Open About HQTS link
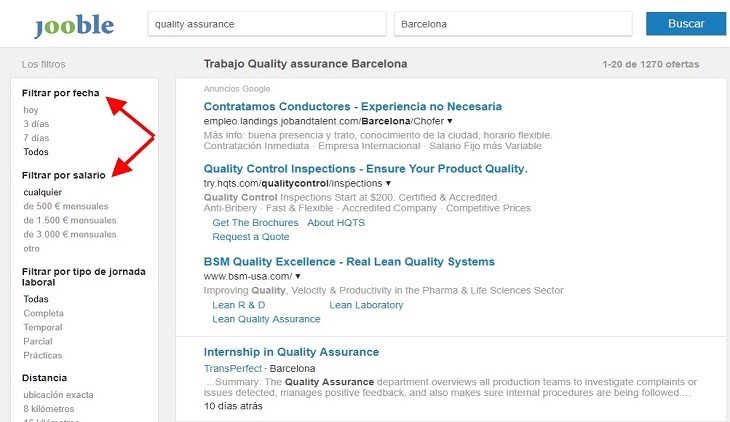Image resolution: width=730 pixels, height=422 pixels. 336,223
